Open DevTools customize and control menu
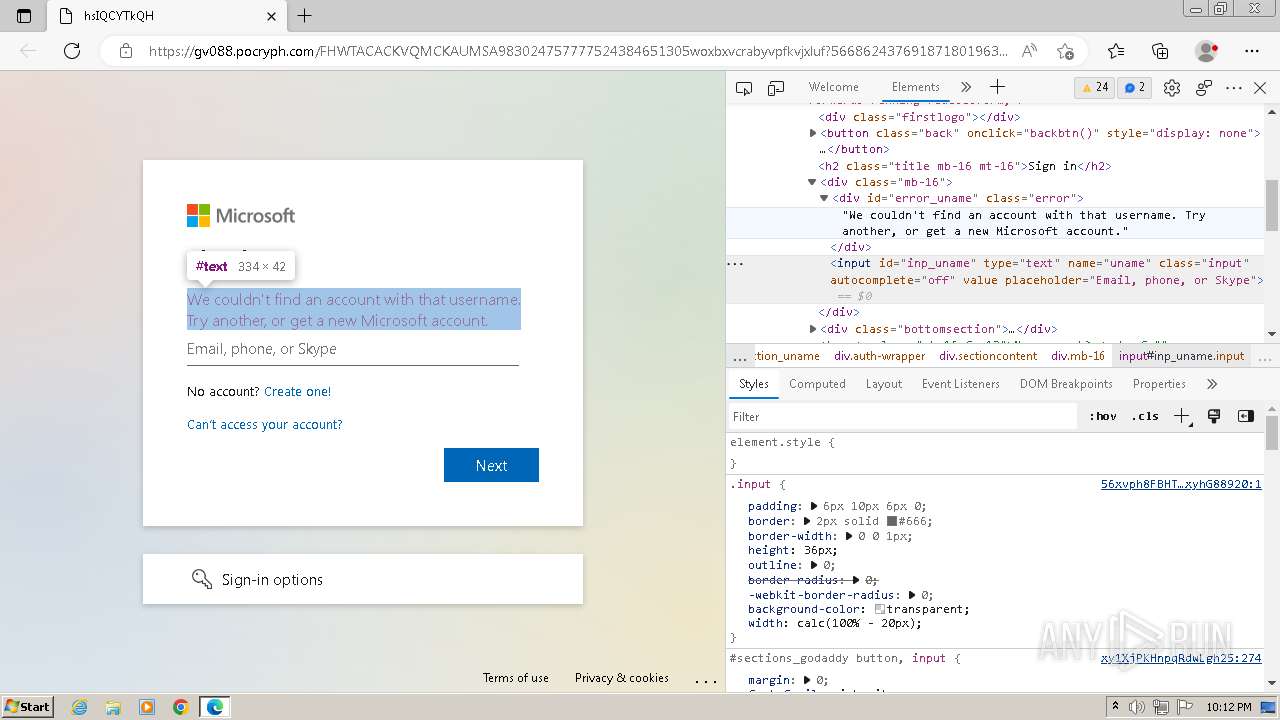This screenshot has height=720, width=1280. 1234,88
